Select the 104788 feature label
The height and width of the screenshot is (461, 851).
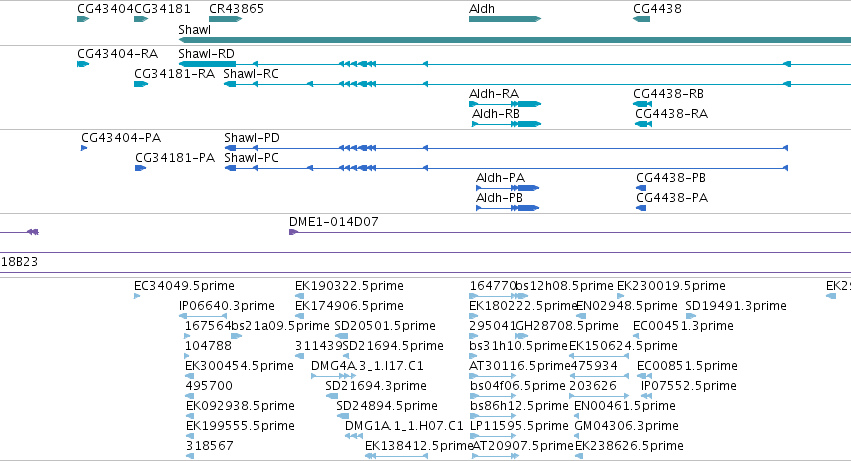pos(208,346)
